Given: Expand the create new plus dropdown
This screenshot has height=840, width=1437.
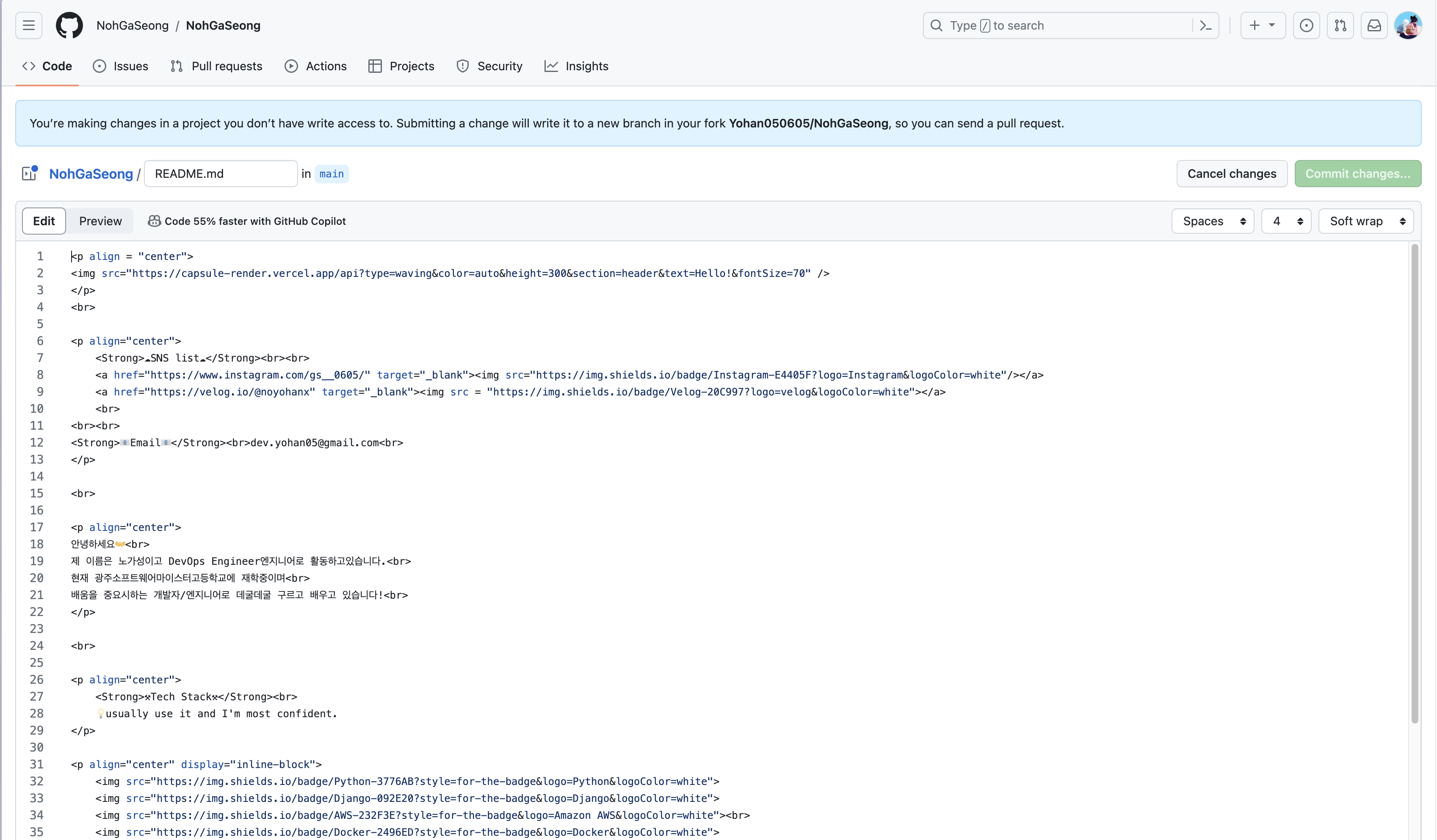Looking at the screenshot, I should (1263, 26).
